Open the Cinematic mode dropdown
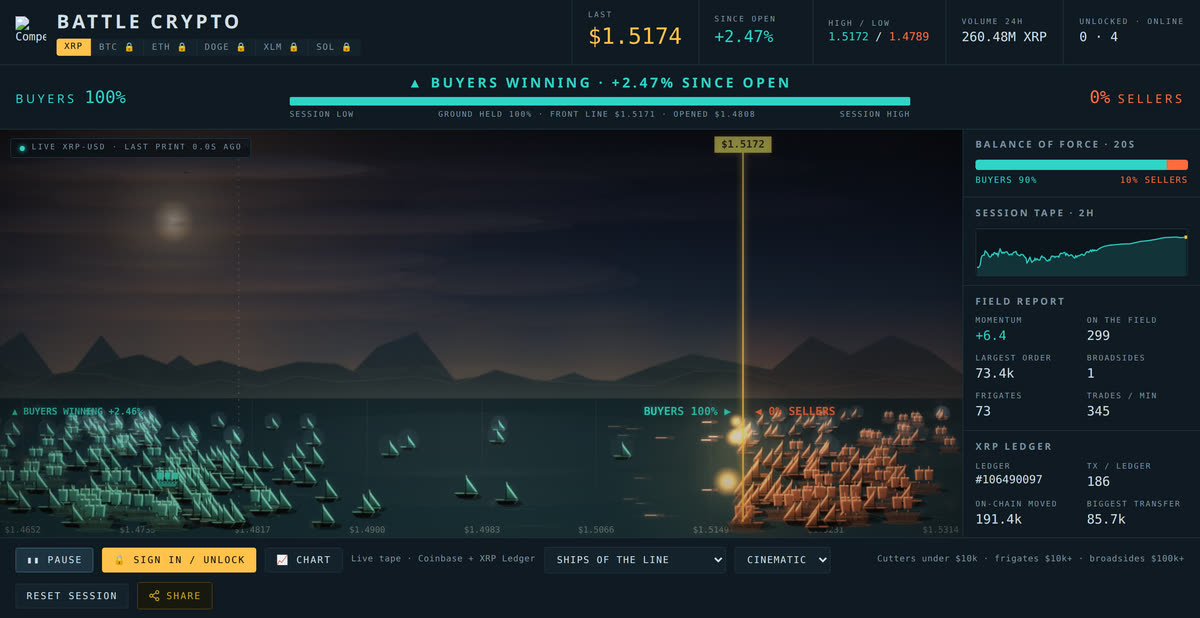The width and height of the screenshot is (1200, 618). pyautogui.click(x=782, y=560)
